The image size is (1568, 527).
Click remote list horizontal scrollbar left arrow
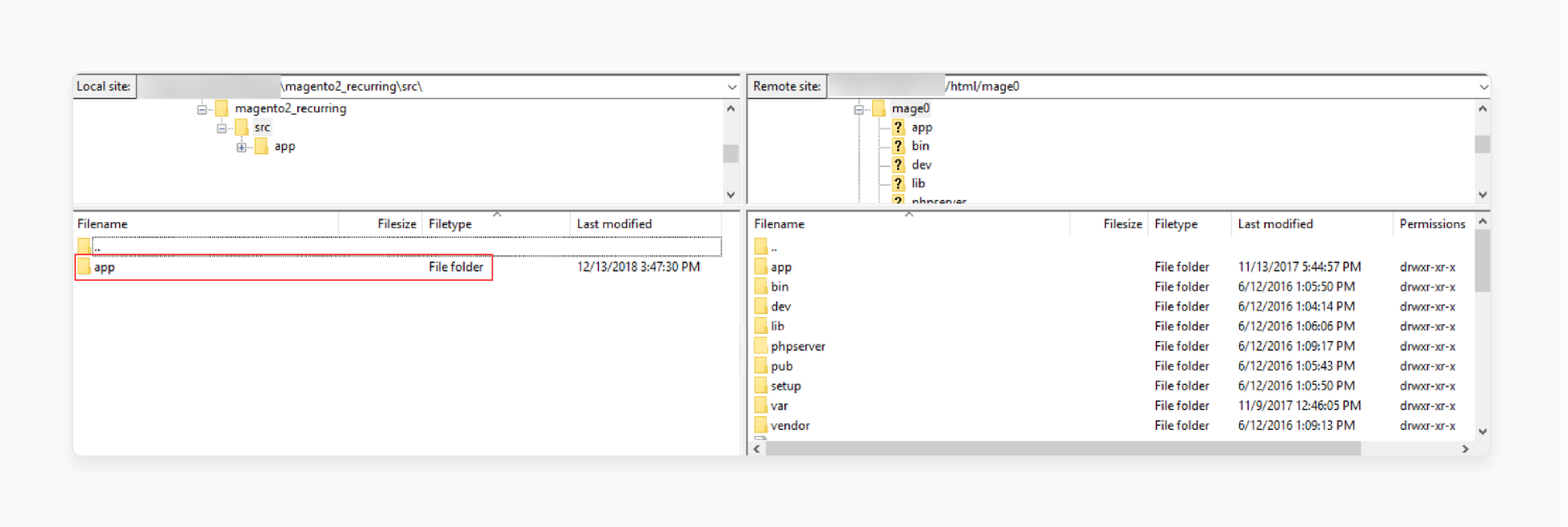click(757, 449)
